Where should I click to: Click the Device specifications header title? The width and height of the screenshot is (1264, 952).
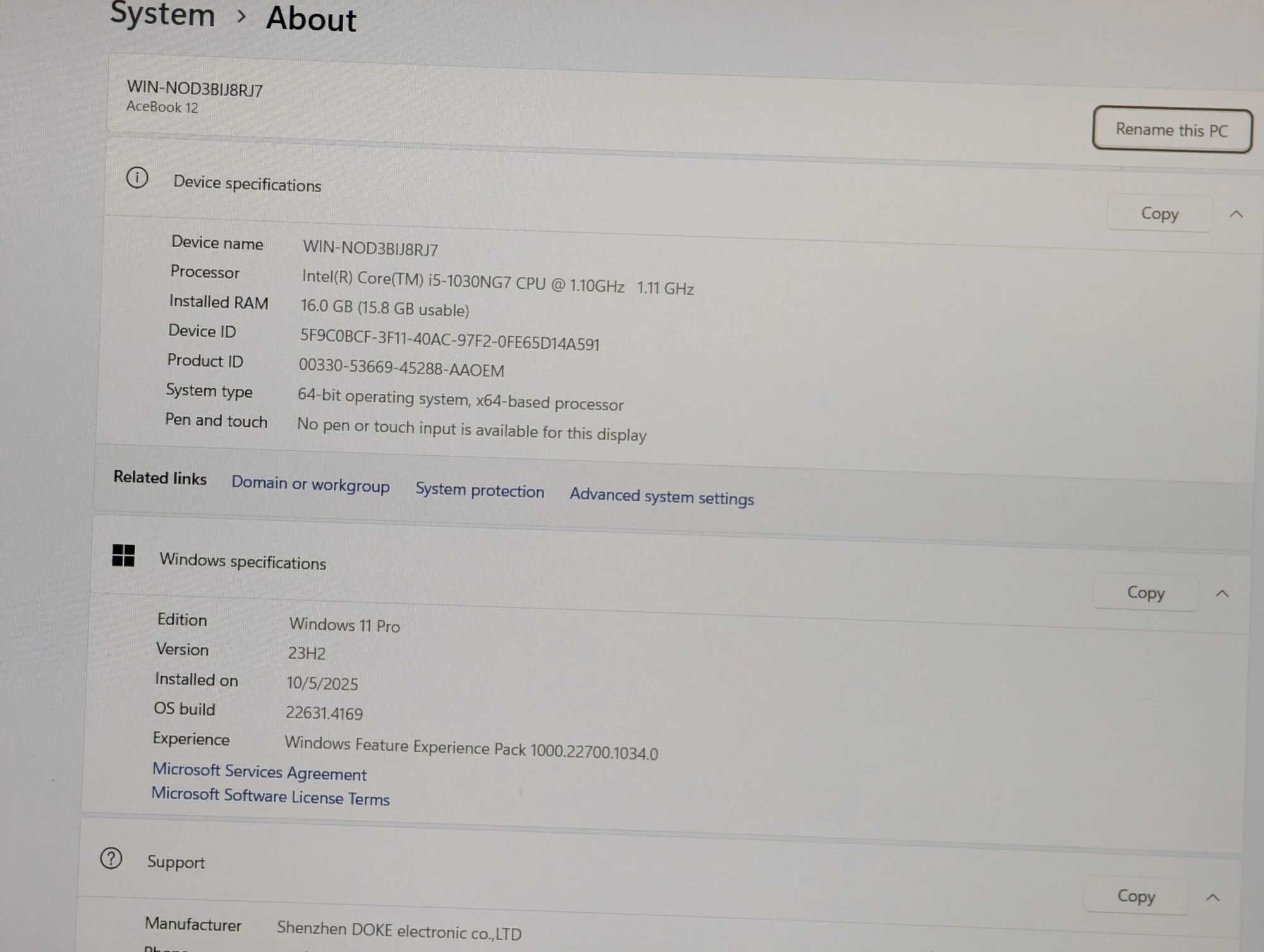[247, 184]
